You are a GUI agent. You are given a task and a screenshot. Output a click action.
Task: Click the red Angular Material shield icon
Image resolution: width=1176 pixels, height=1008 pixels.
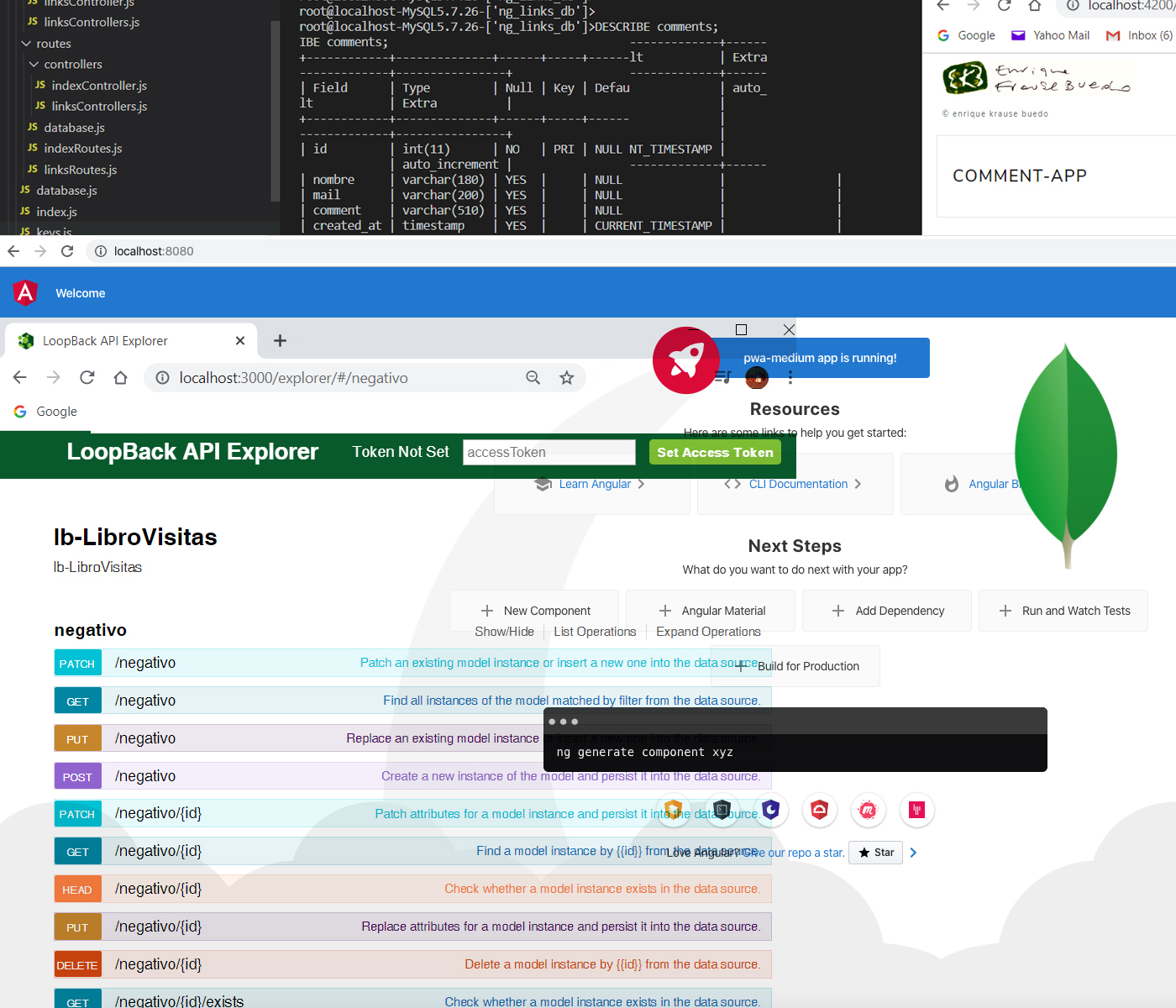point(819,810)
